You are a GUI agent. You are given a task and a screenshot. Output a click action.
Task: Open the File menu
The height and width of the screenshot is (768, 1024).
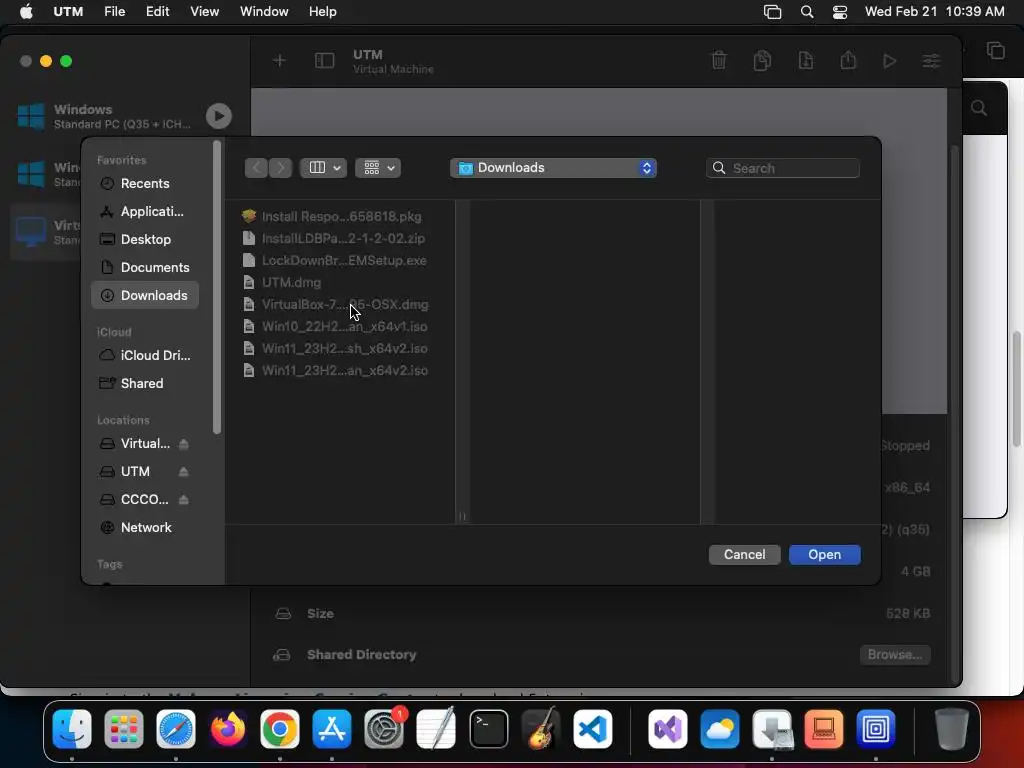pos(114,12)
